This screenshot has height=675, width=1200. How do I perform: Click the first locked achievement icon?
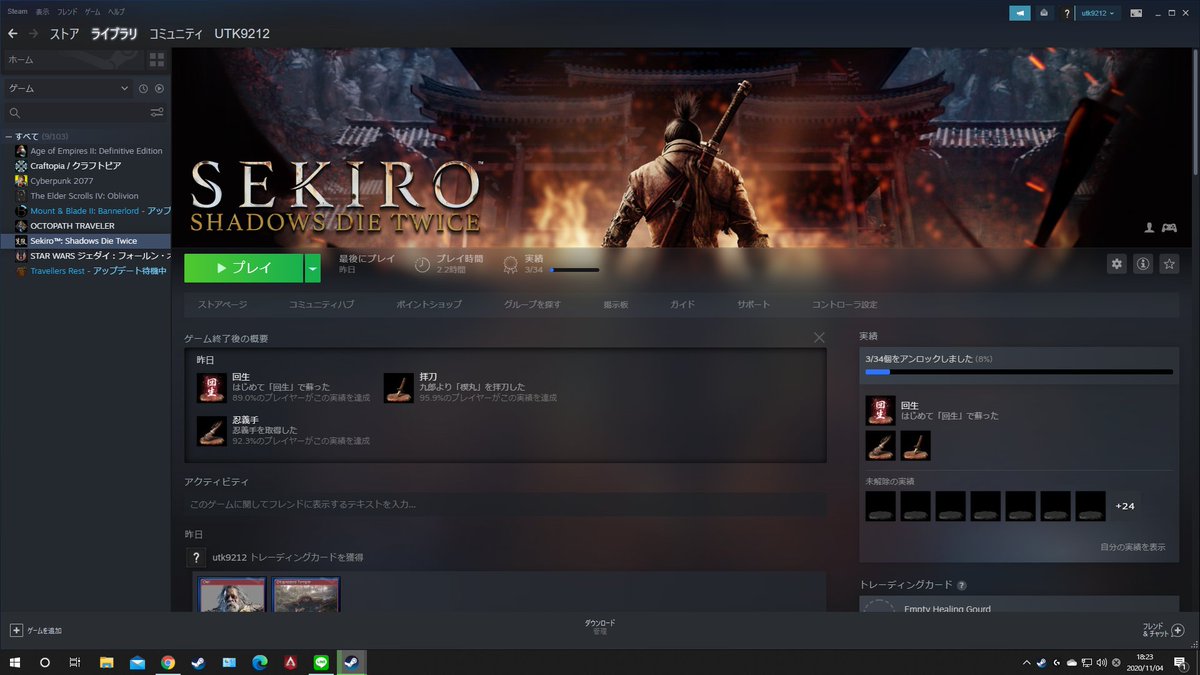[880, 506]
